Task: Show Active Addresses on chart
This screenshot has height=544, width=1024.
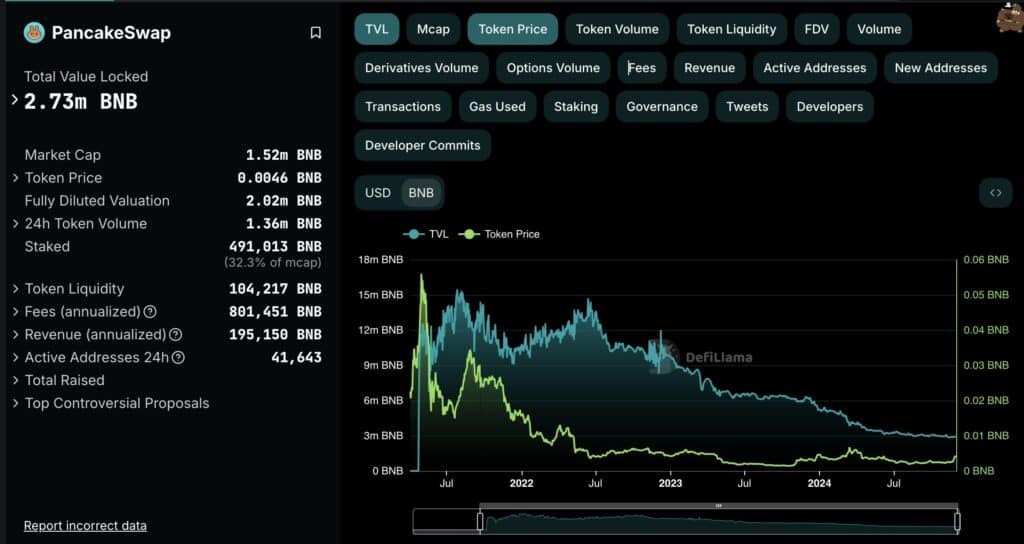Action: pyautogui.click(x=815, y=68)
